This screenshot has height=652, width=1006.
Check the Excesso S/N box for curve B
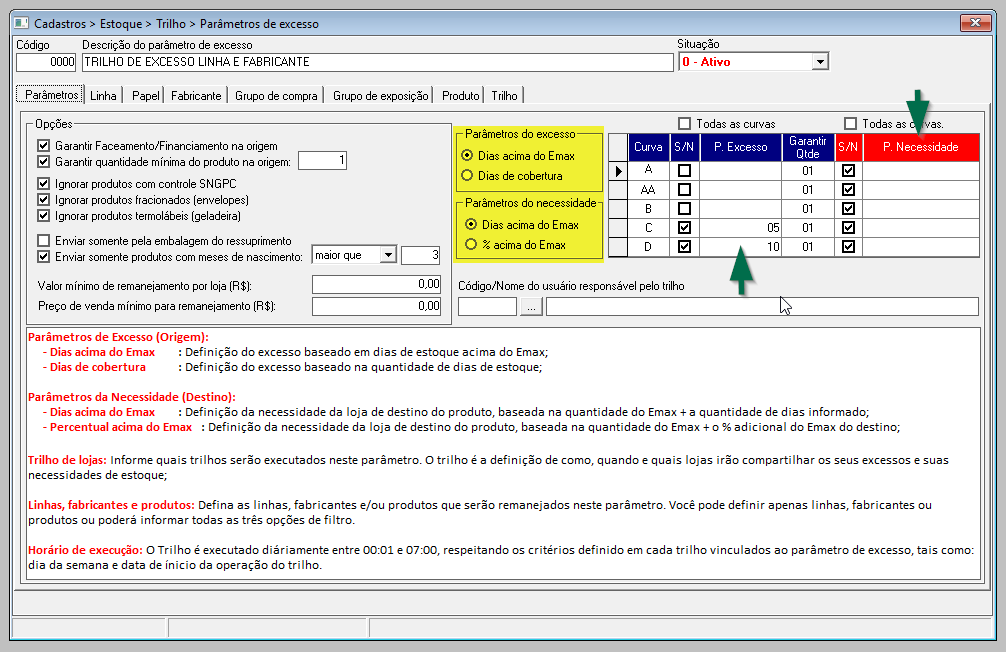(x=685, y=209)
